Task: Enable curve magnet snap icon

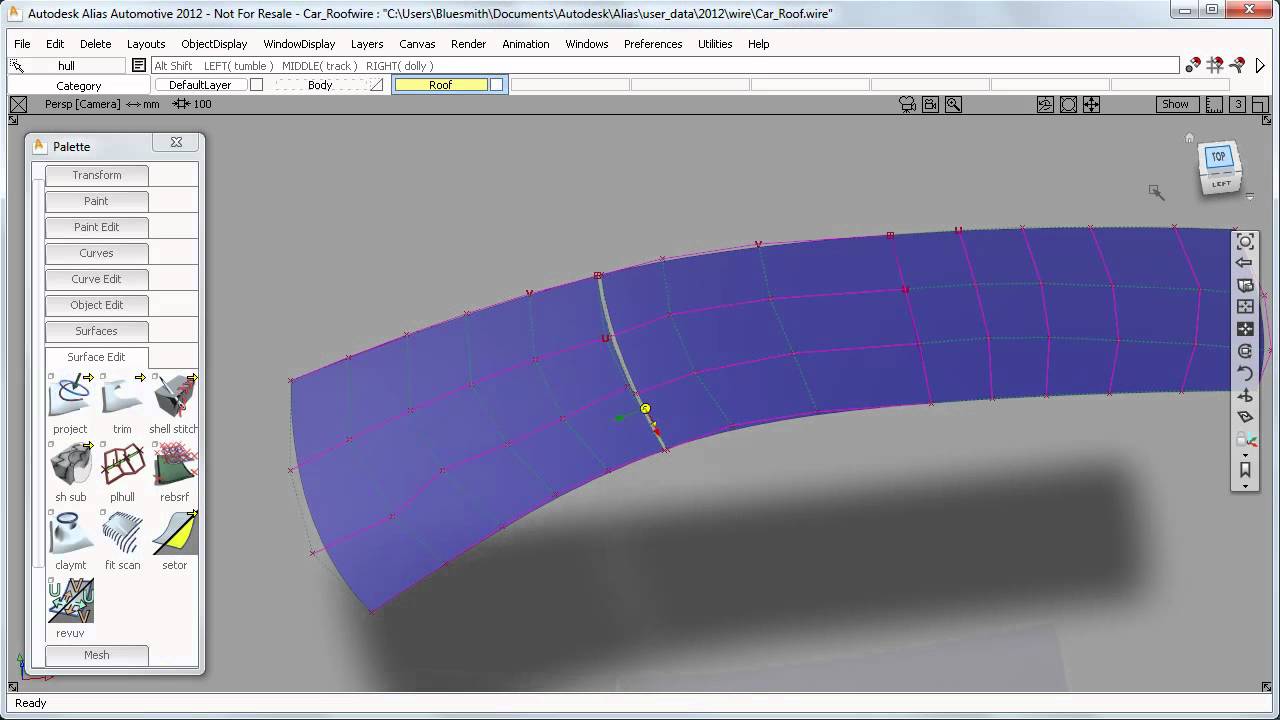Action: click(1237, 66)
